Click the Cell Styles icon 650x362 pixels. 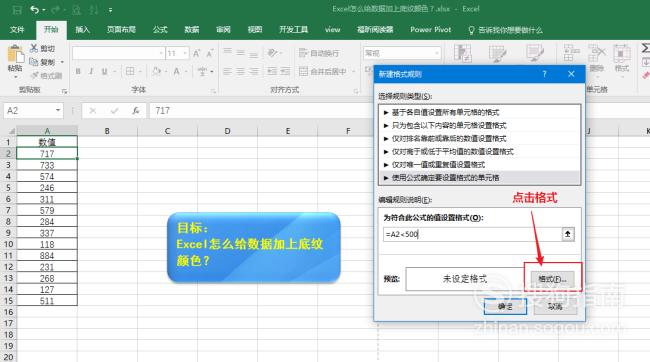pyautogui.click(x=534, y=53)
